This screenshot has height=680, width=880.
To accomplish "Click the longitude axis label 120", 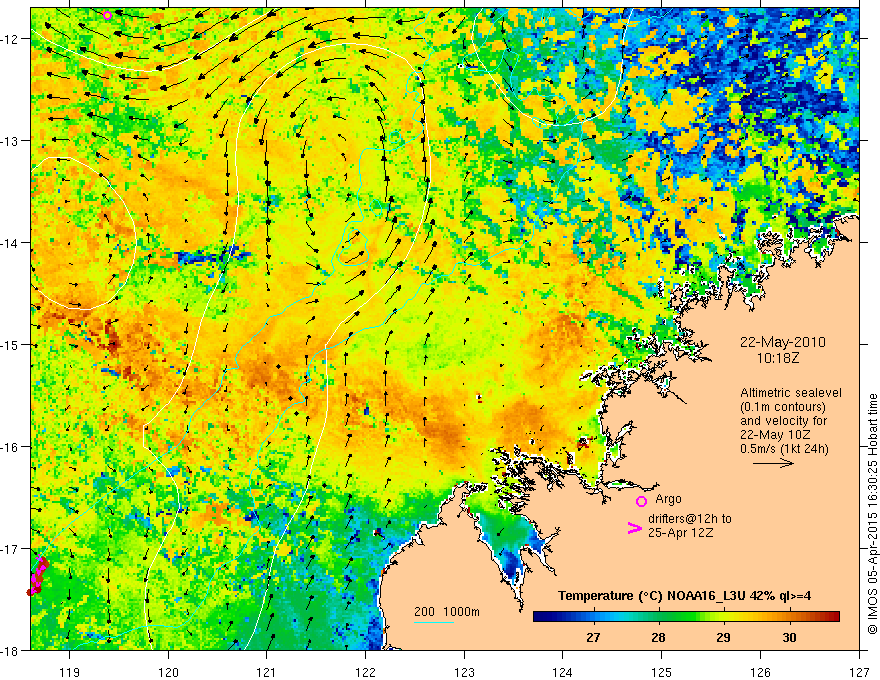I will (x=168, y=672).
